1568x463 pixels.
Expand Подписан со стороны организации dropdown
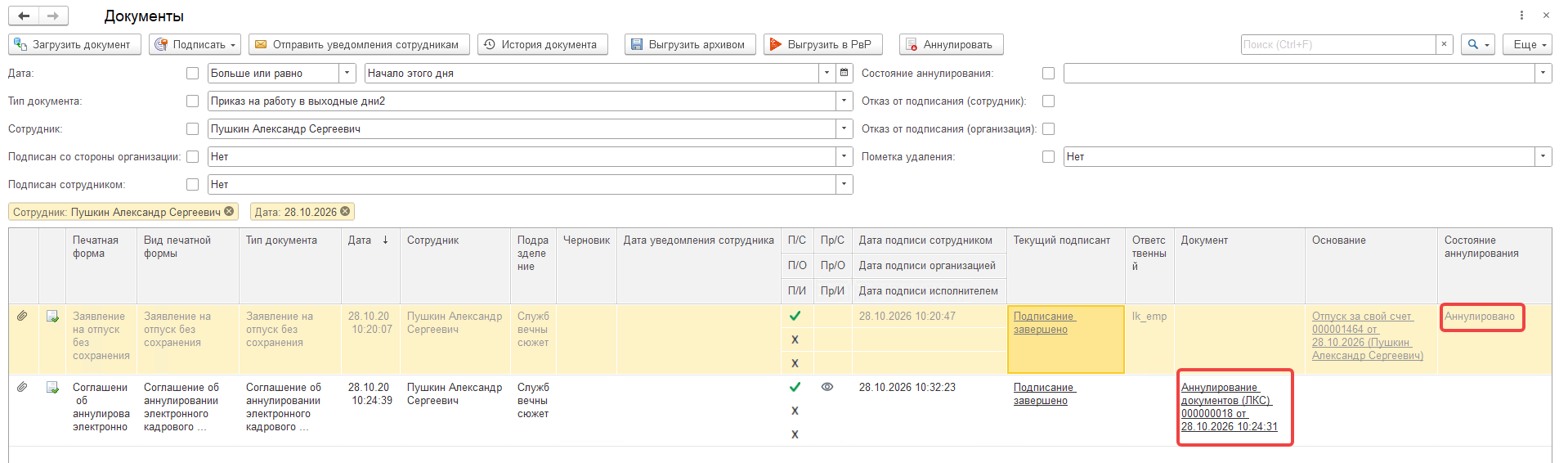point(844,156)
